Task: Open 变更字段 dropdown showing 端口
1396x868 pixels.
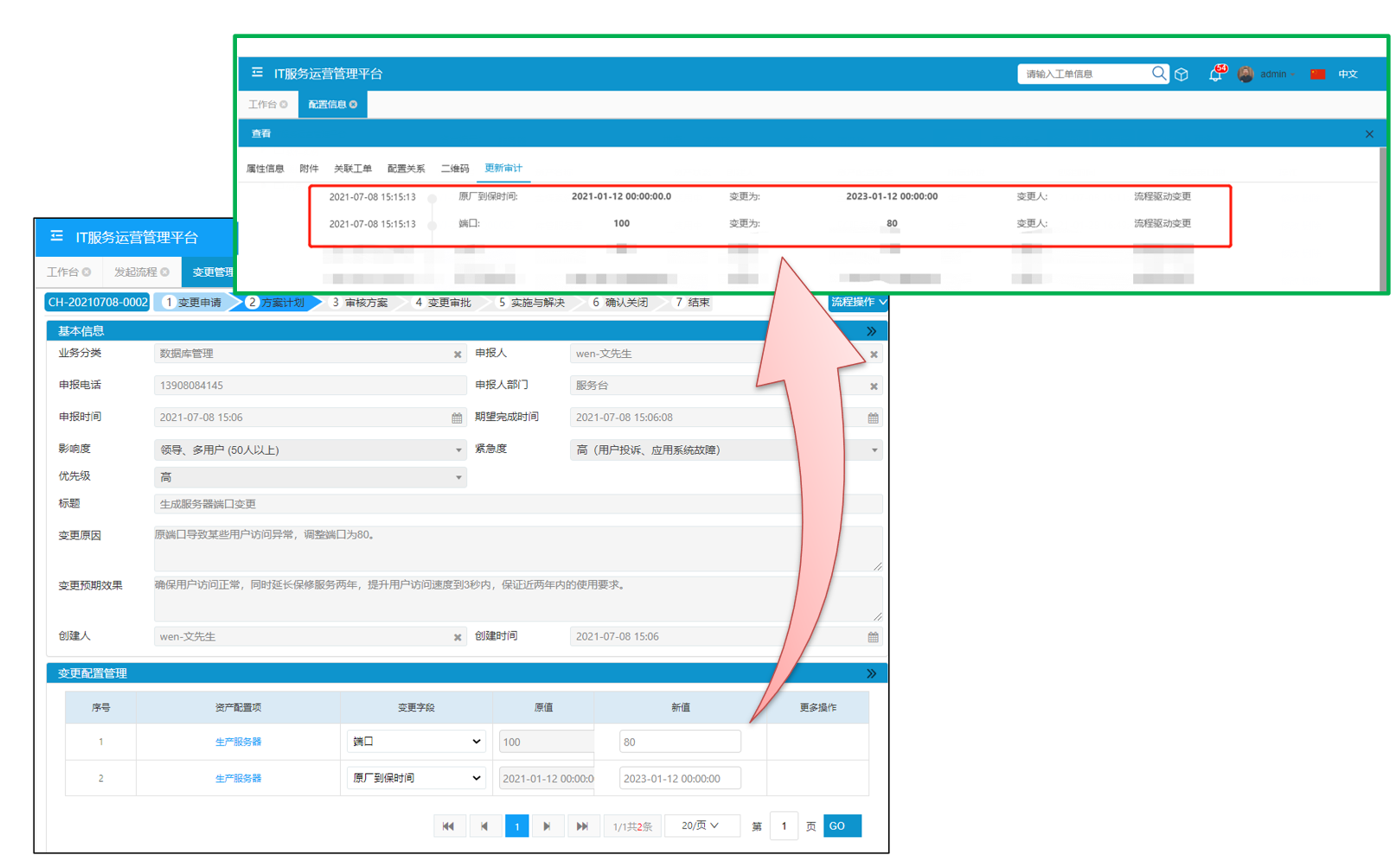Action: (x=415, y=742)
